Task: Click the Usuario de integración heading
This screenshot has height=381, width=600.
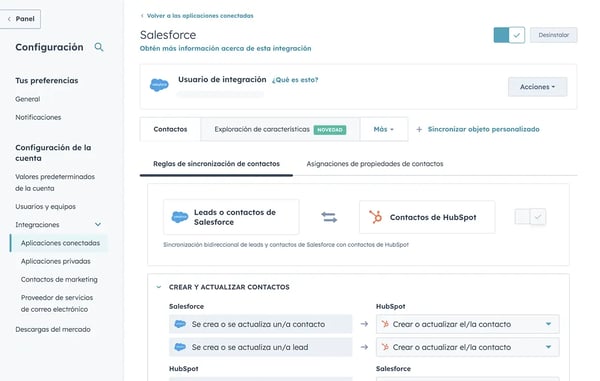Action: pyautogui.click(x=222, y=80)
